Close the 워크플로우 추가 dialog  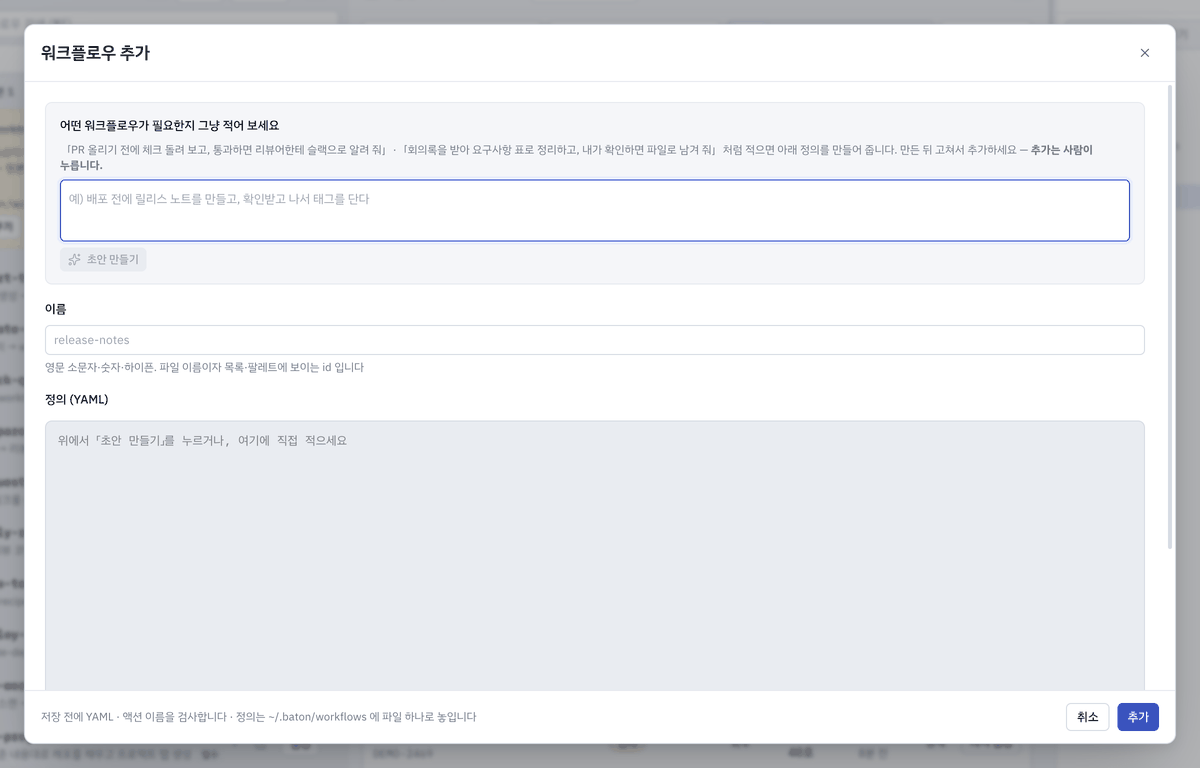pyautogui.click(x=1145, y=53)
